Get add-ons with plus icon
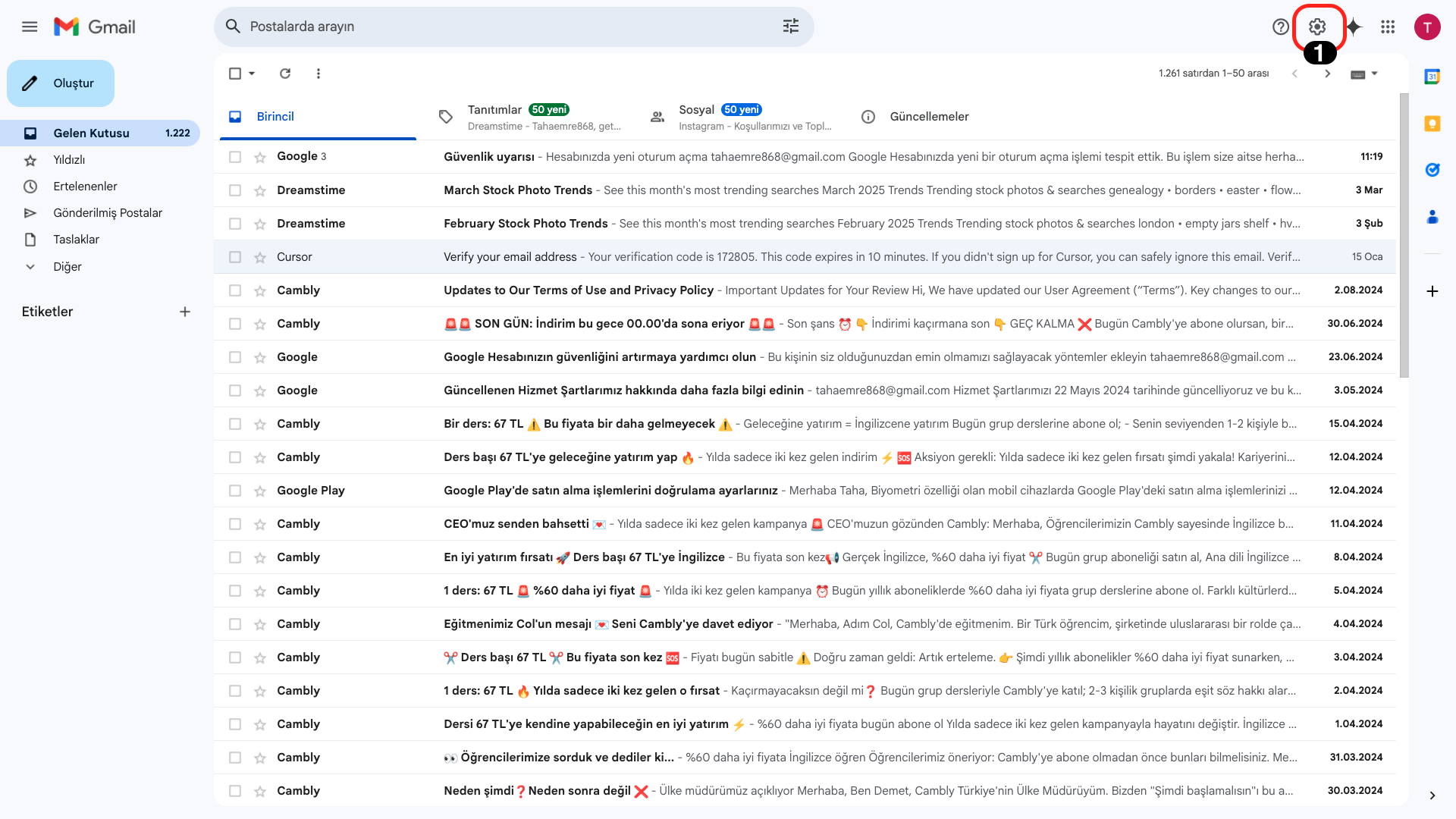 click(1432, 291)
